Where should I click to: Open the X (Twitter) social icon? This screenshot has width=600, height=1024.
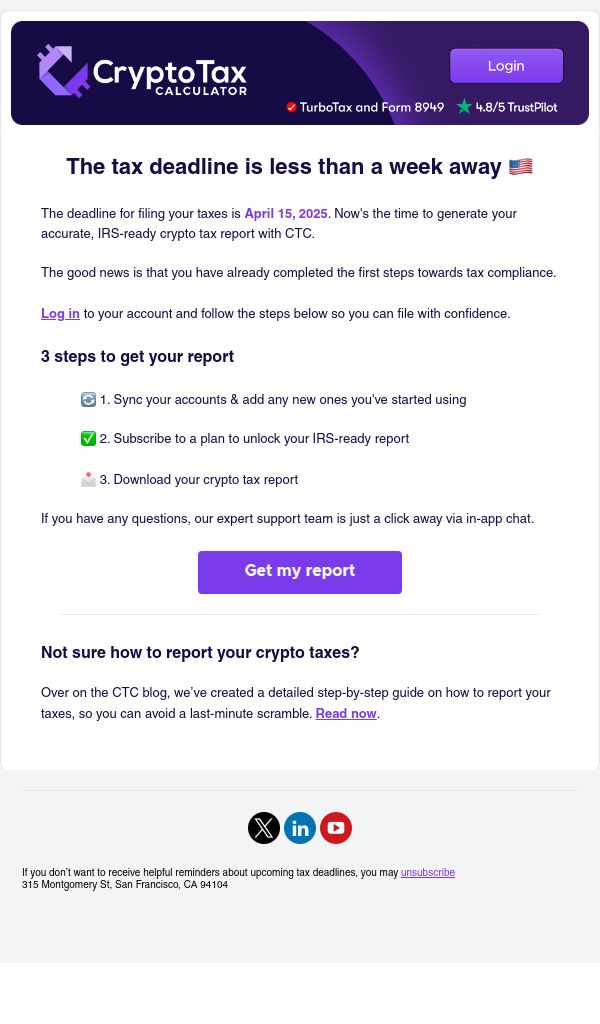click(x=264, y=828)
